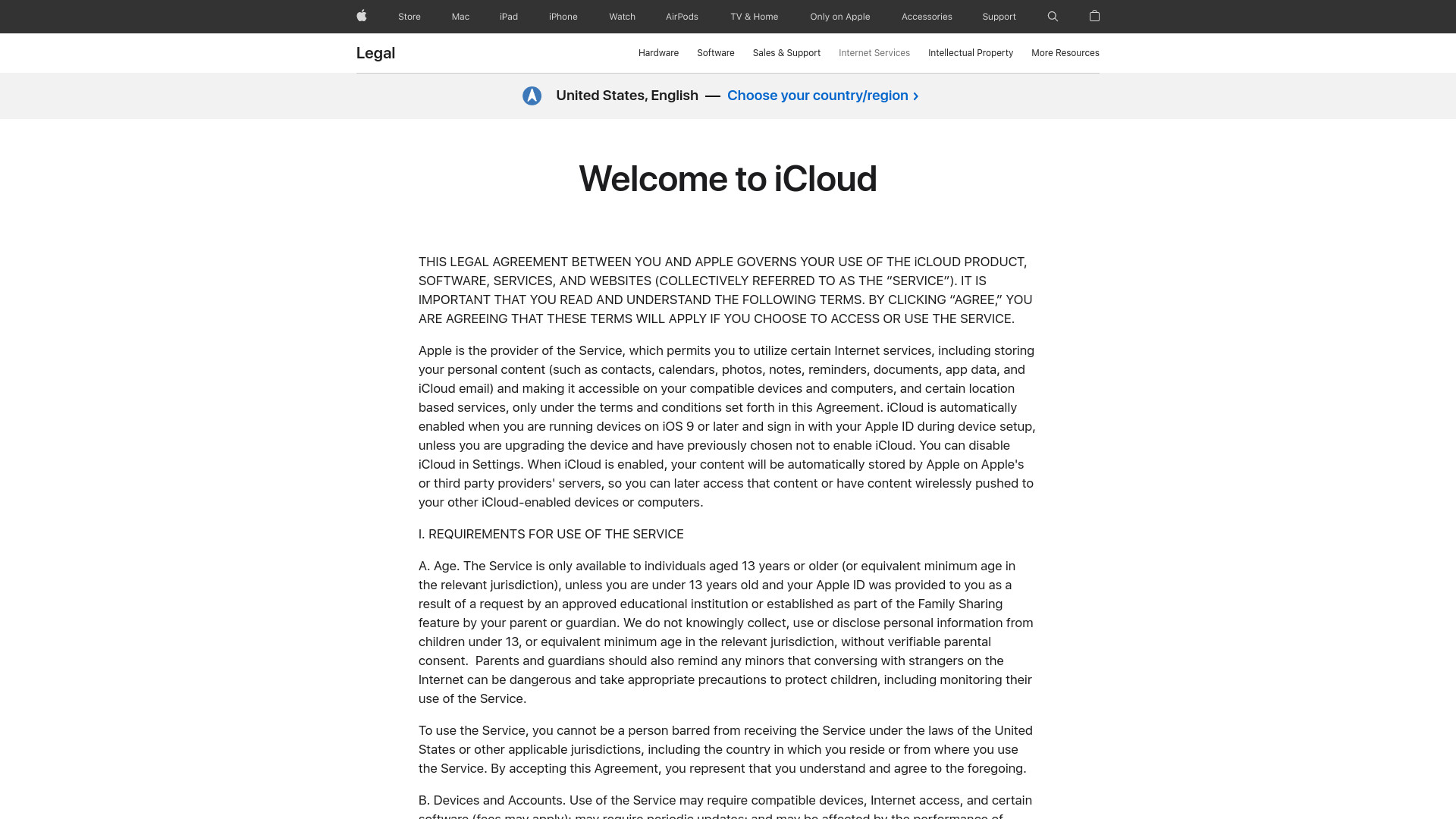
Task: Select iPhone in the top navigation
Action: 563,17
